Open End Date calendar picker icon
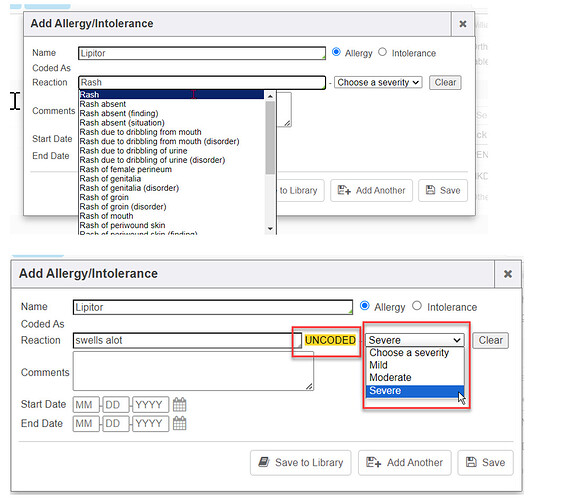This screenshot has height=500, width=568. pos(179,423)
